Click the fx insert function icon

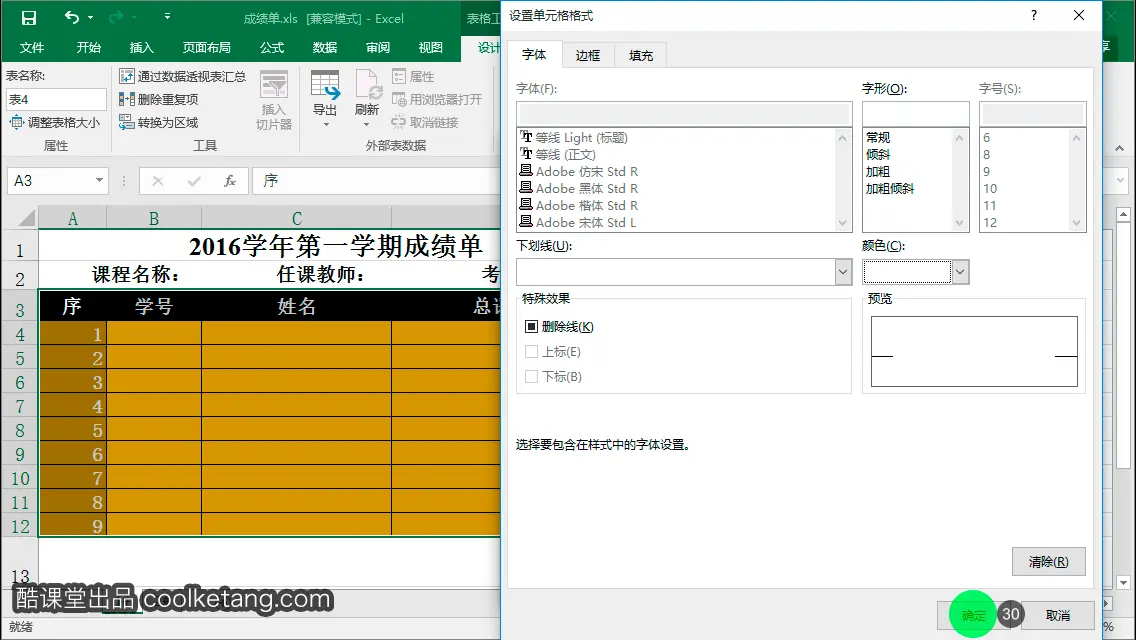(230, 180)
